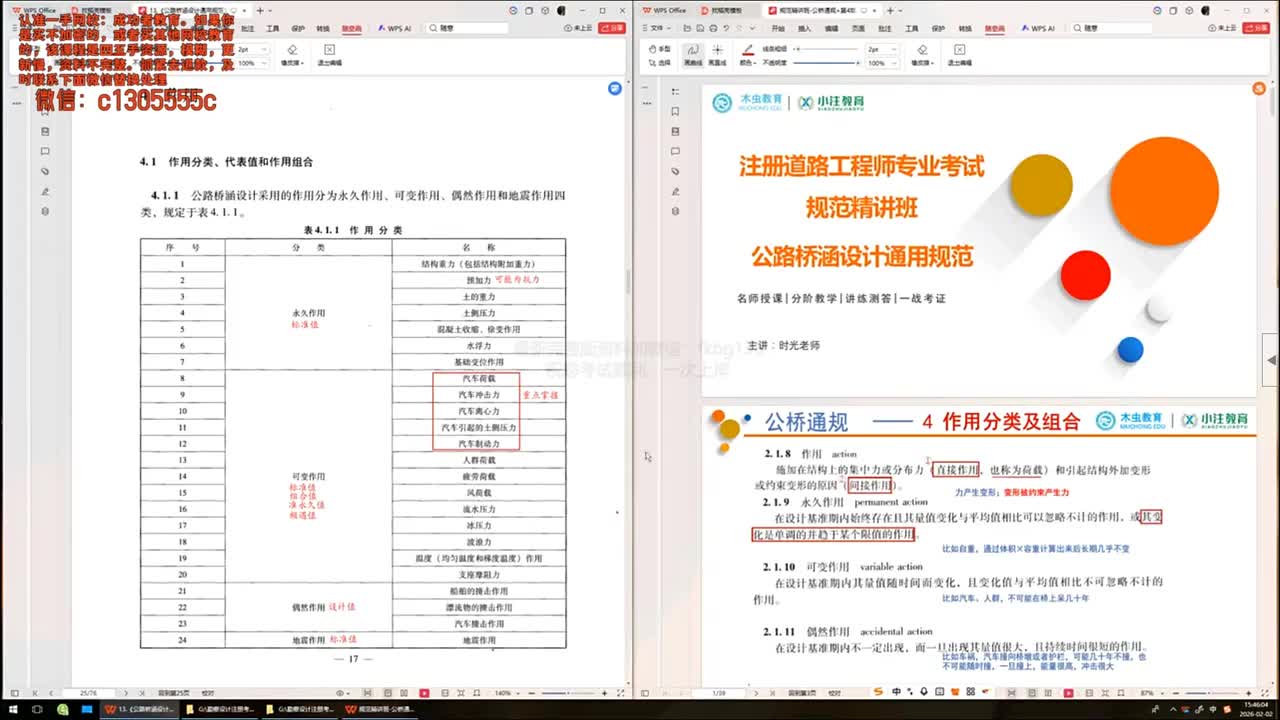The image size is (1280, 720).
Task: Adjust the 线条粗细 thickness slider in right window
Action: 824,48
